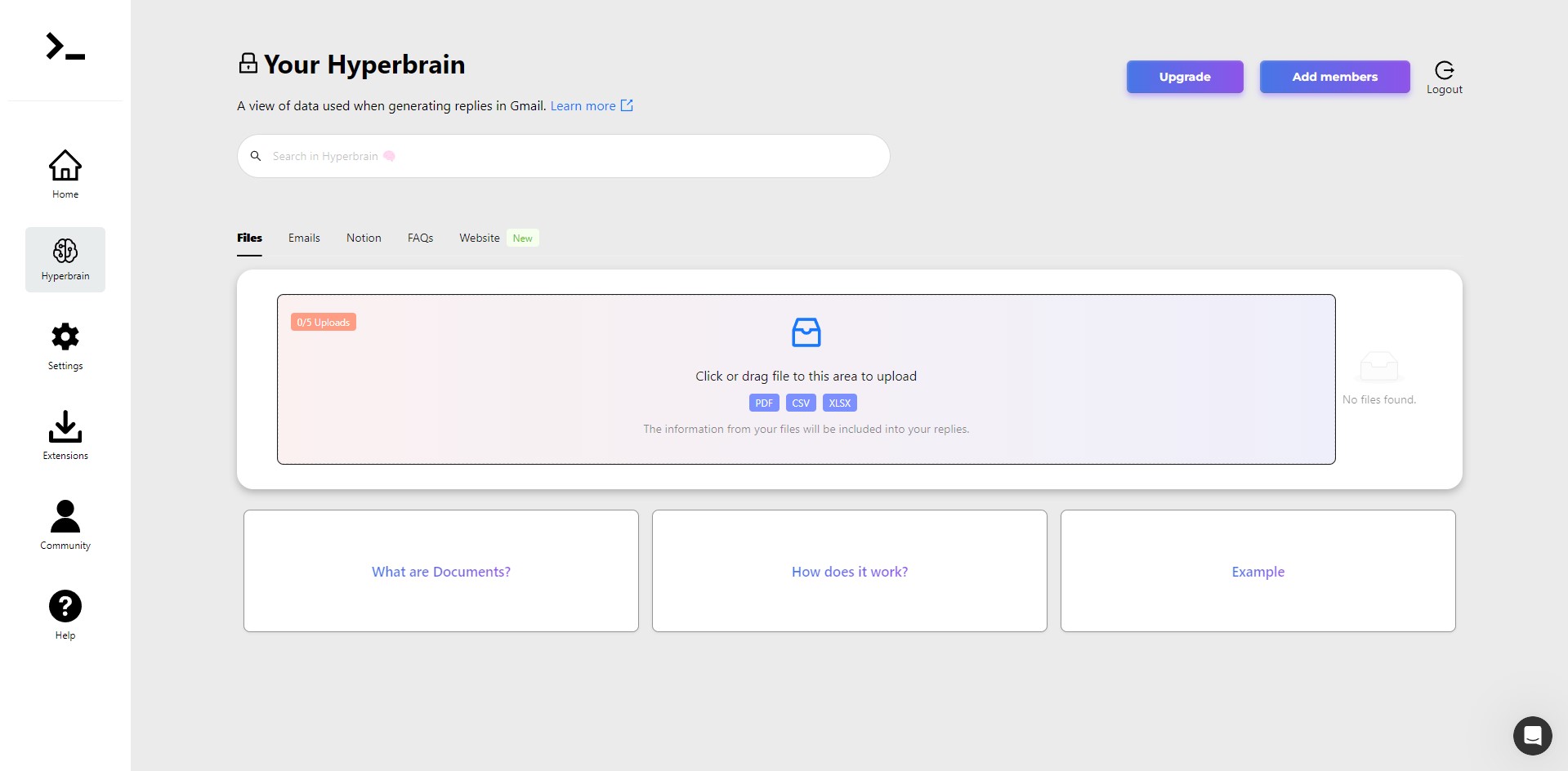Click the Upgrade button
The image size is (1568, 771).
(x=1185, y=77)
